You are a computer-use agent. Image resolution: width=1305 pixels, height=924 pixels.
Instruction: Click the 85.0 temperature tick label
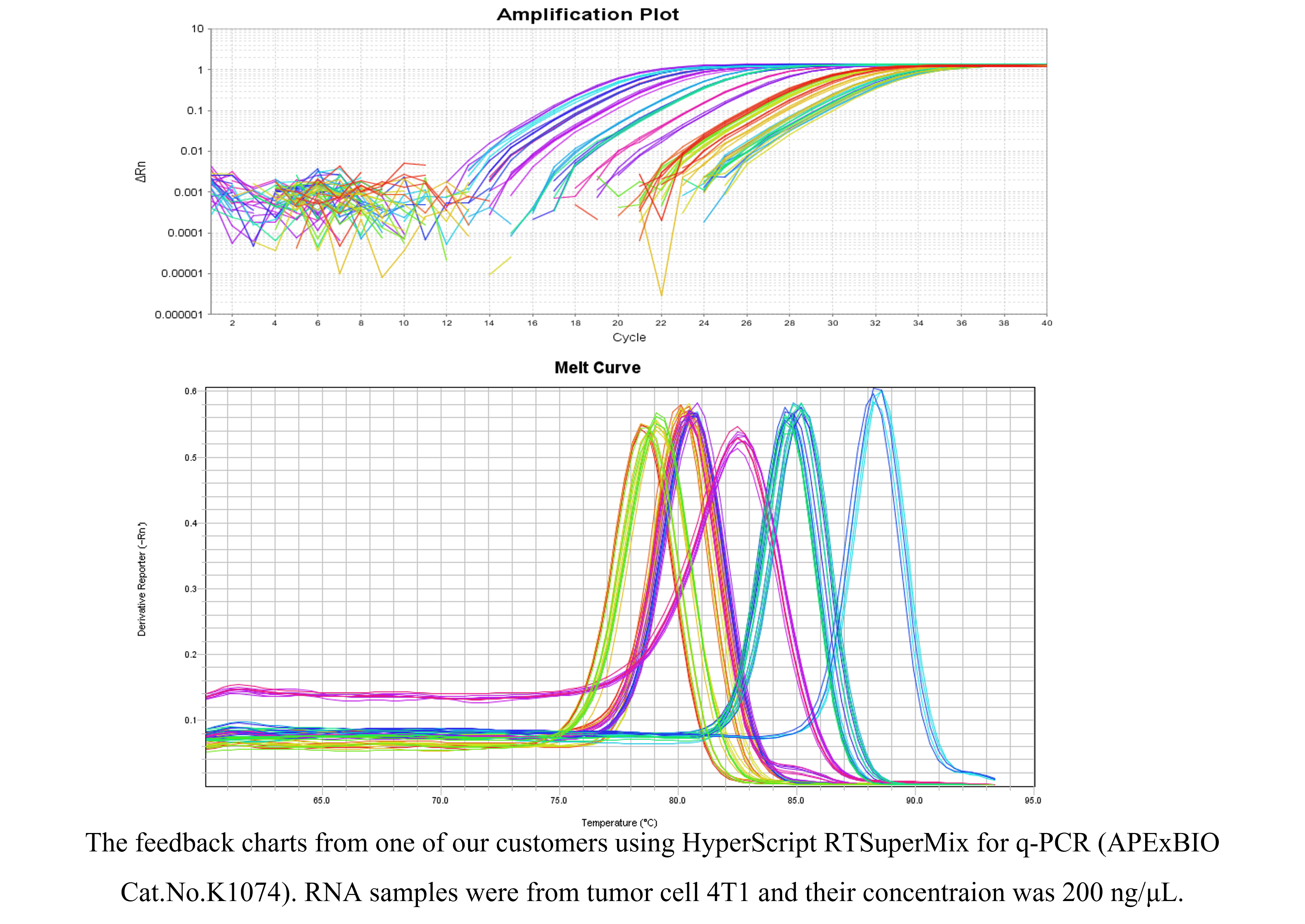pyautogui.click(x=796, y=801)
